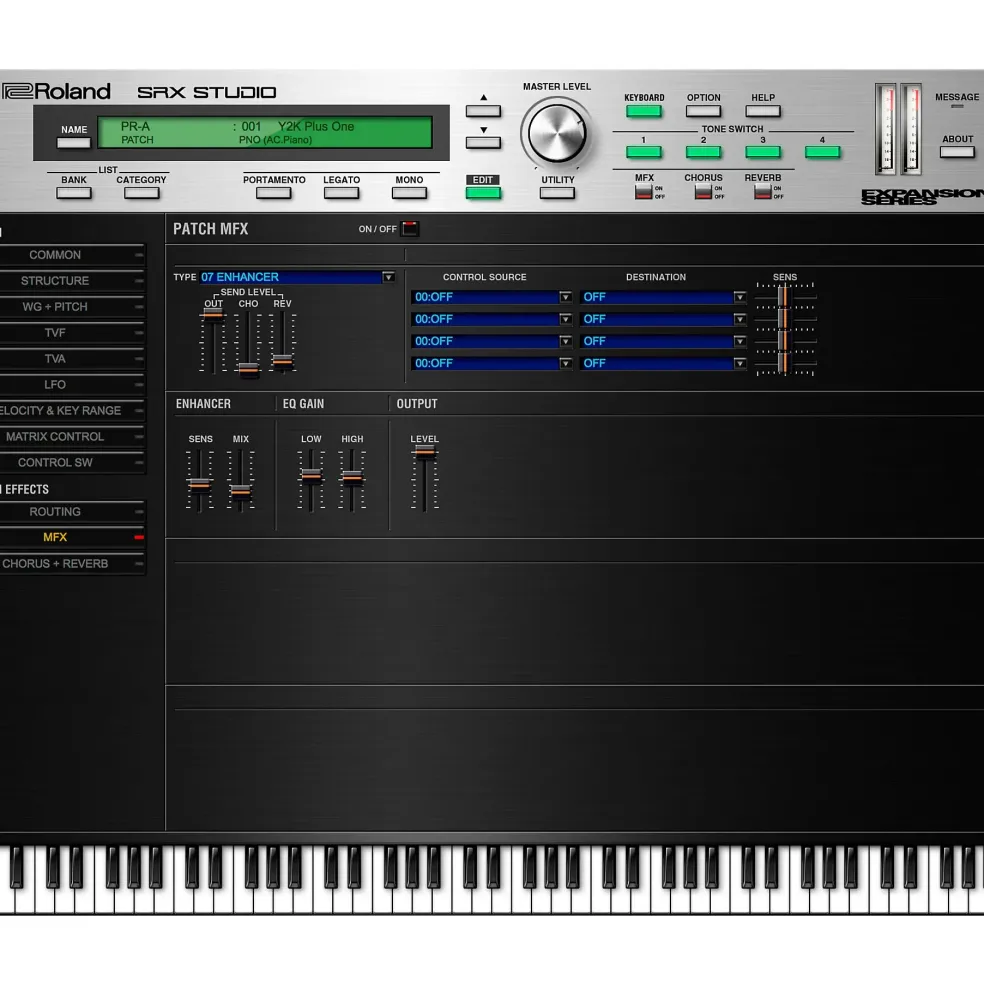984x985 pixels.
Task: Adjust the EQ Gain HIGH fader
Action: point(352,478)
